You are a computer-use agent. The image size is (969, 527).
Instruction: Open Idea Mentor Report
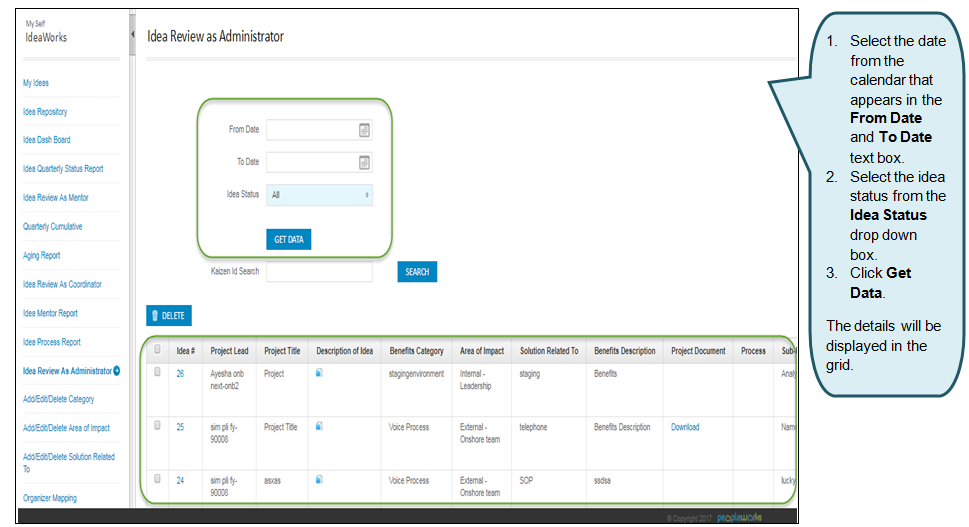coord(51,313)
